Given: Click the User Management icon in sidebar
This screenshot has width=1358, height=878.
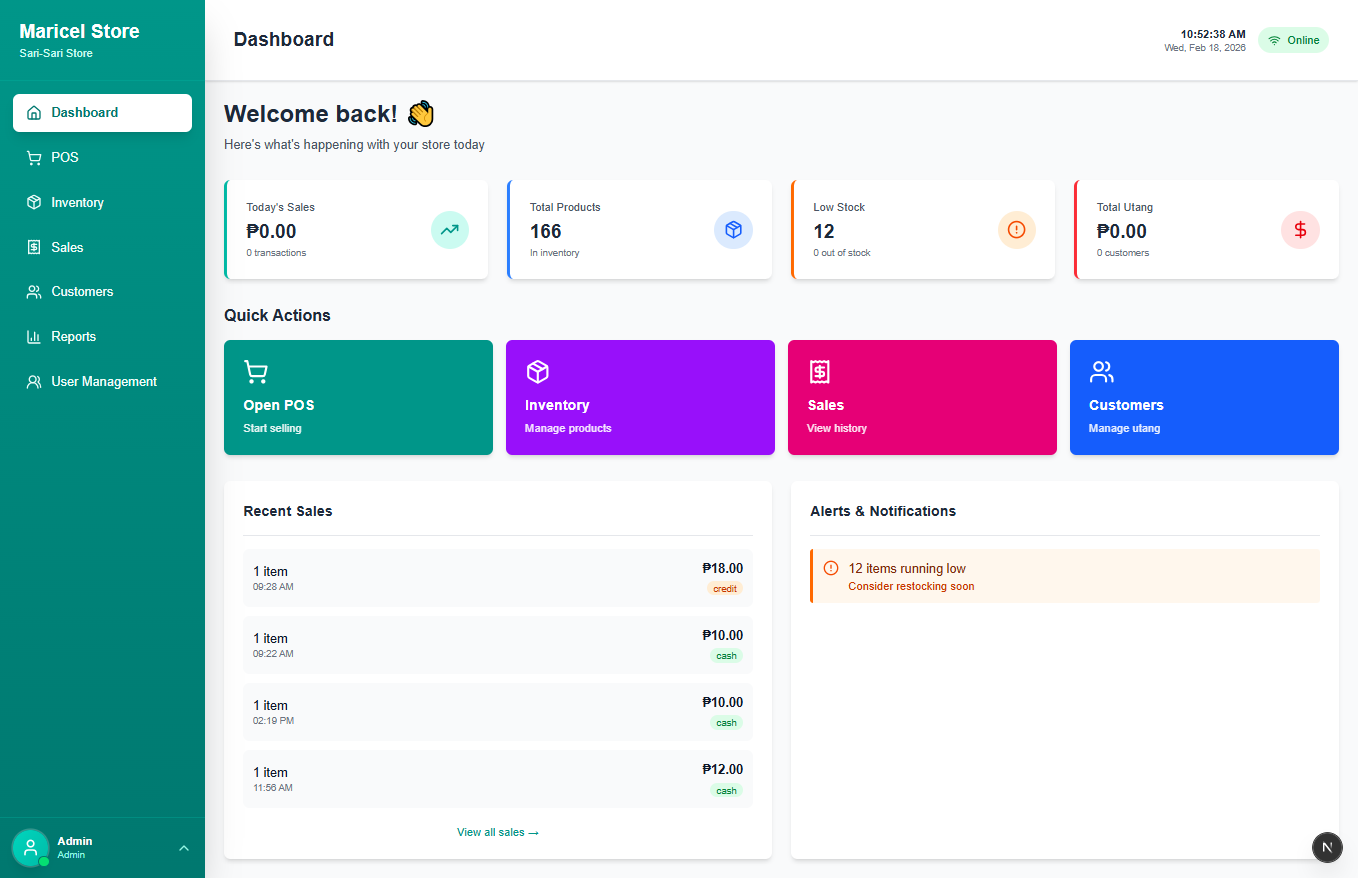Looking at the screenshot, I should pyautogui.click(x=34, y=382).
